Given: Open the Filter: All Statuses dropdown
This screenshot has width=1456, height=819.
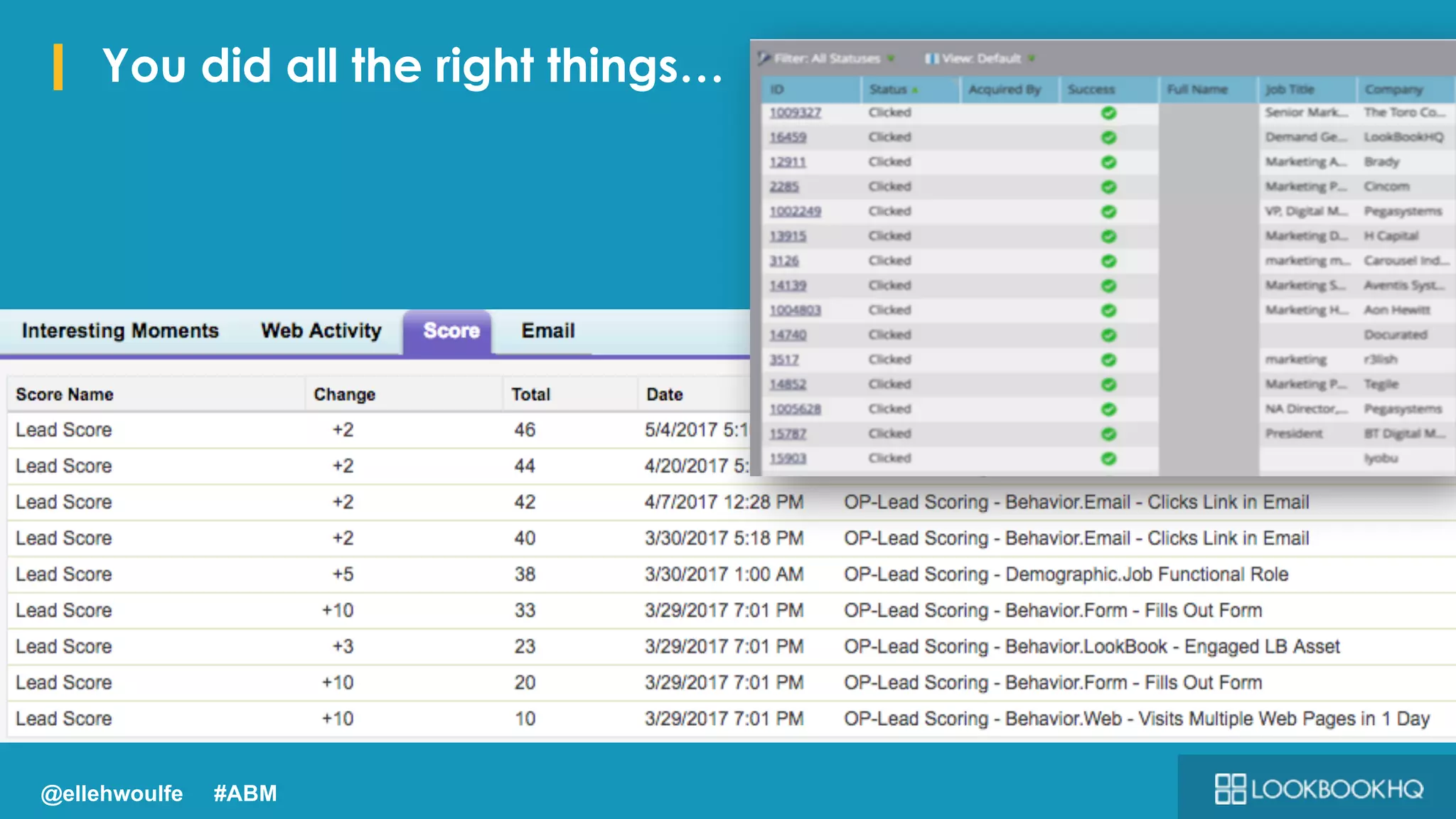Looking at the screenshot, I should tap(828, 58).
